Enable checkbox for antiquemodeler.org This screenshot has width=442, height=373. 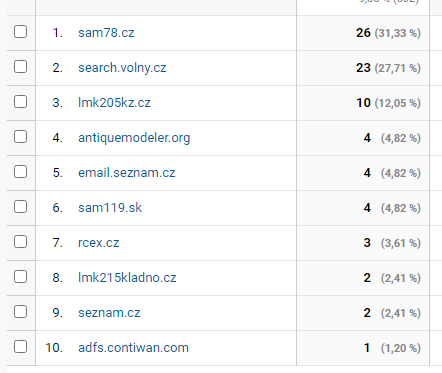click(x=20, y=137)
